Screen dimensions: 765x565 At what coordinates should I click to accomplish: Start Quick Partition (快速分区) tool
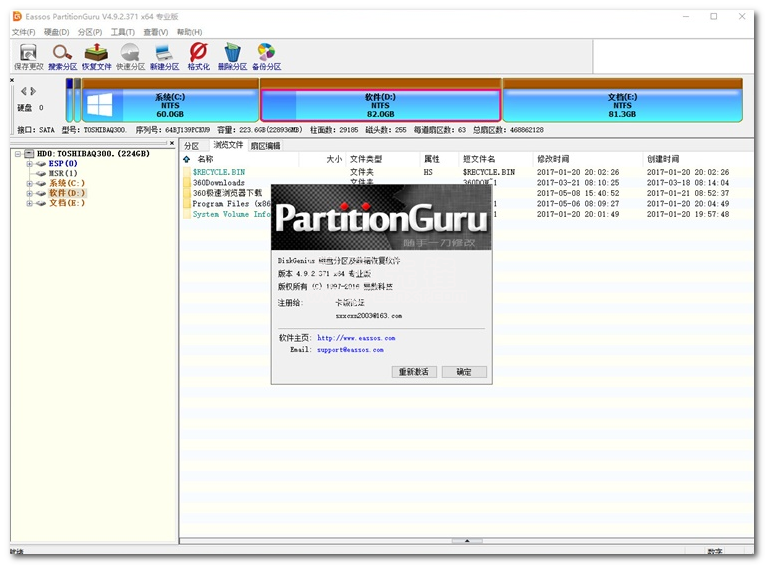(130, 57)
